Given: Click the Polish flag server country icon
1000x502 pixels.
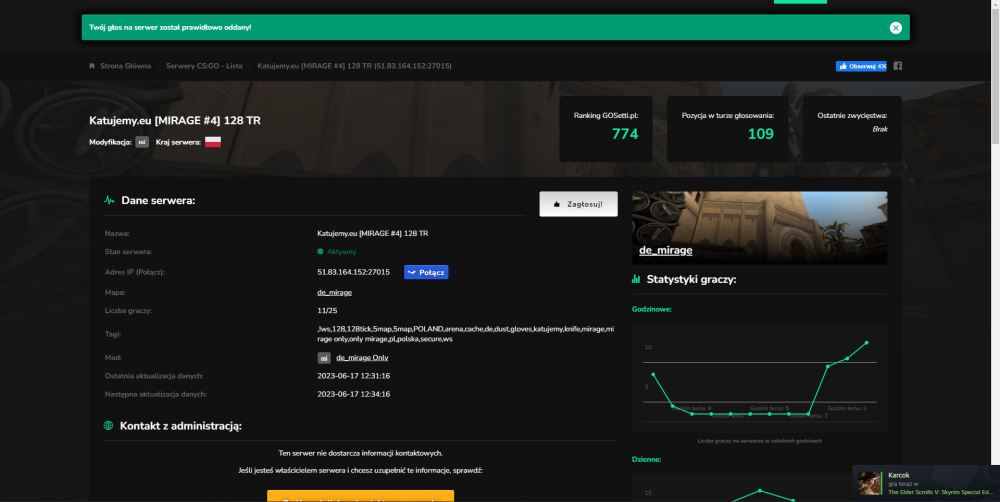Looking at the screenshot, I should click(213, 142).
